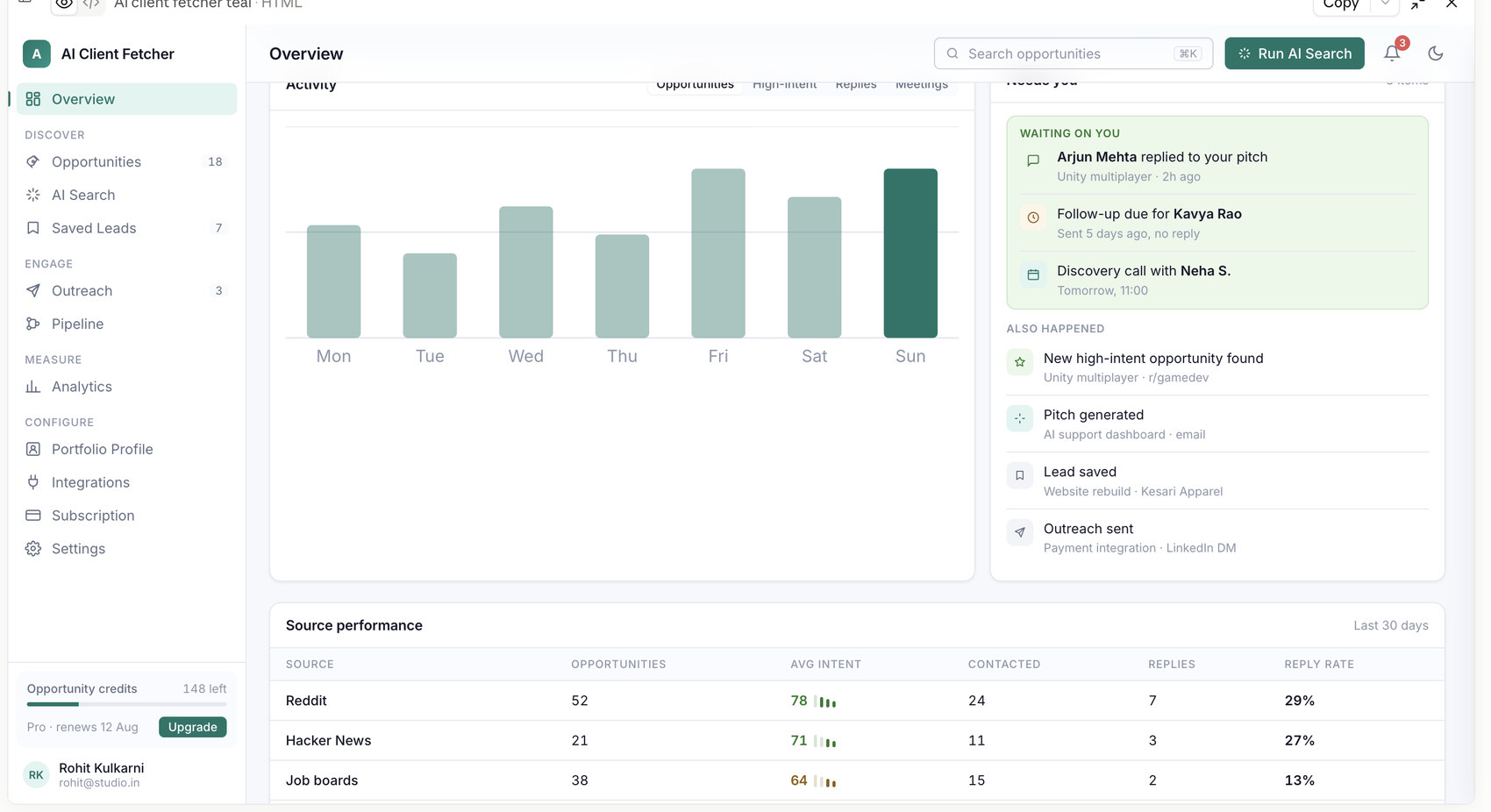Expand the dropdown arrow beside Copy
Image resolution: width=1491 pixels, height=812 pixels.
[1385, 4]
